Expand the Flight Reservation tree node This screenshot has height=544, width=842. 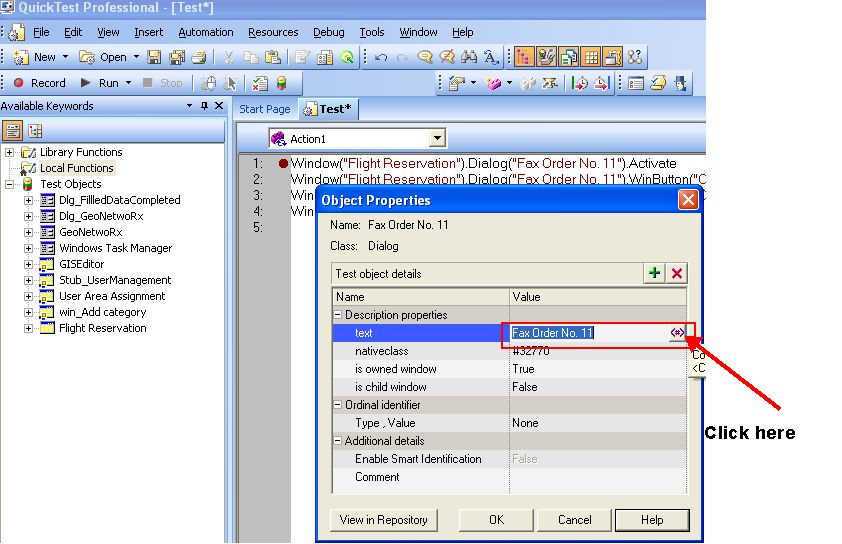tap(28, 328)
